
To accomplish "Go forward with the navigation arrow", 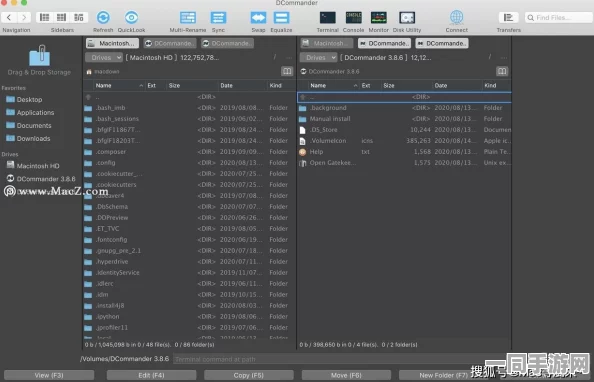I will tap(24, 17).
